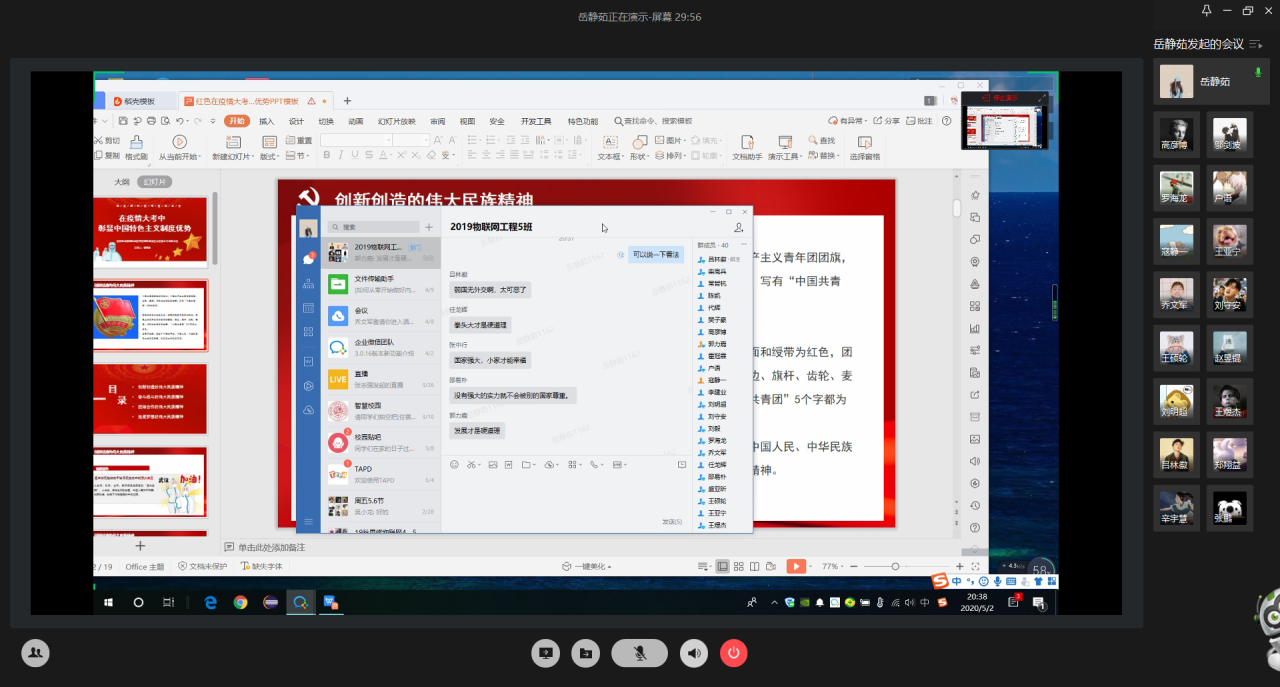Open the 企业微信团队 chat
1280x687 pixels.
[381, 347]
